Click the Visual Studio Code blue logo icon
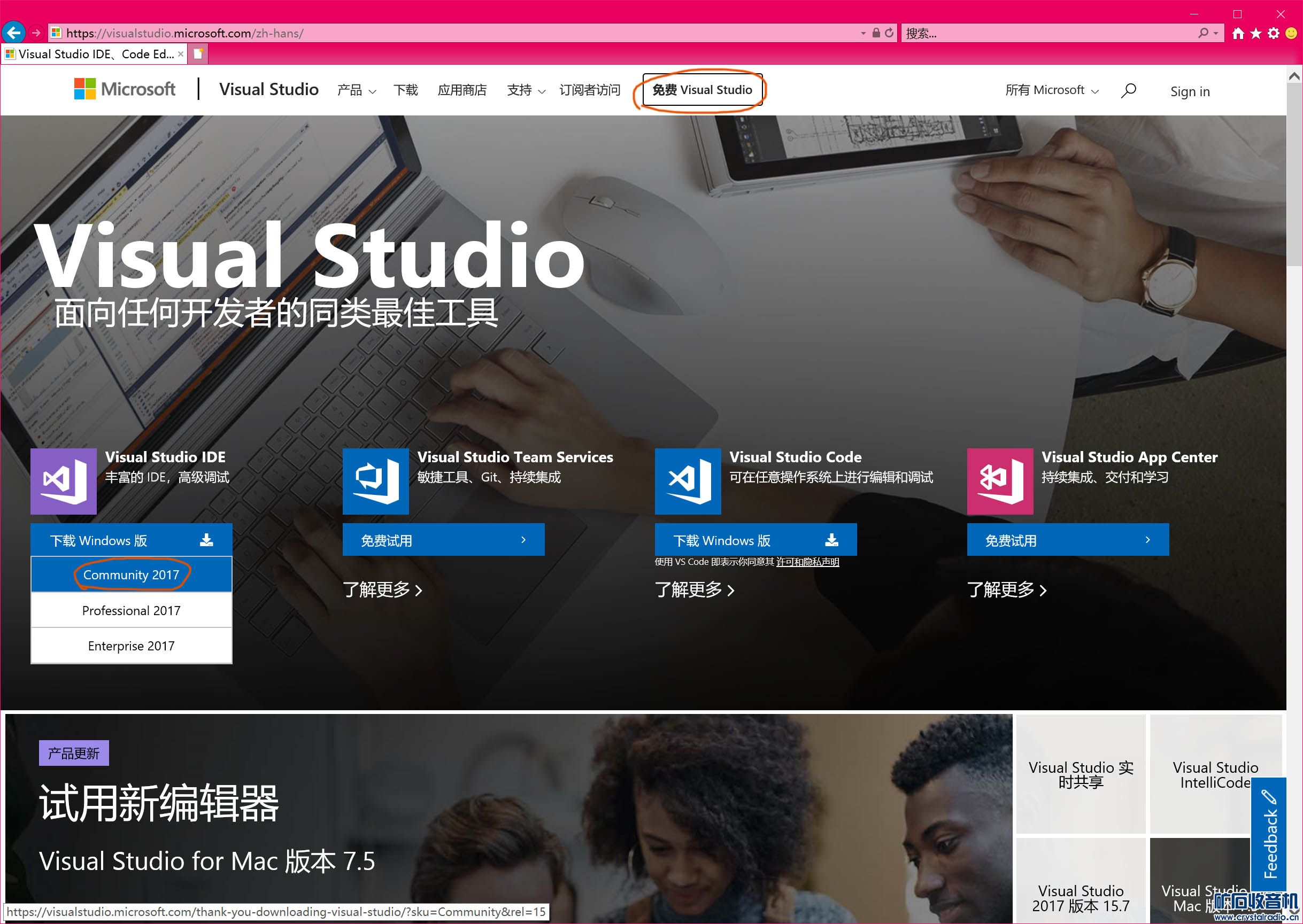The width and height of the screenshot is (1303, 924). click(x=688, y=481)
